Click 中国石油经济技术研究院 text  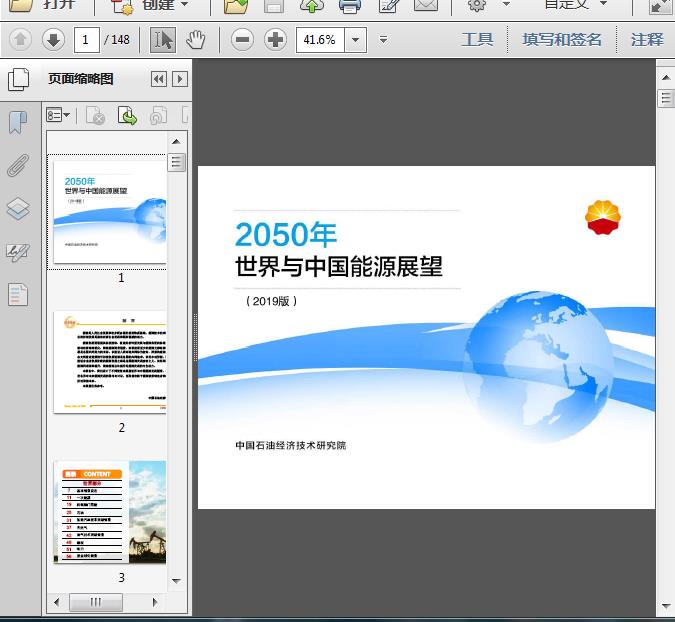tap(291, 445)
